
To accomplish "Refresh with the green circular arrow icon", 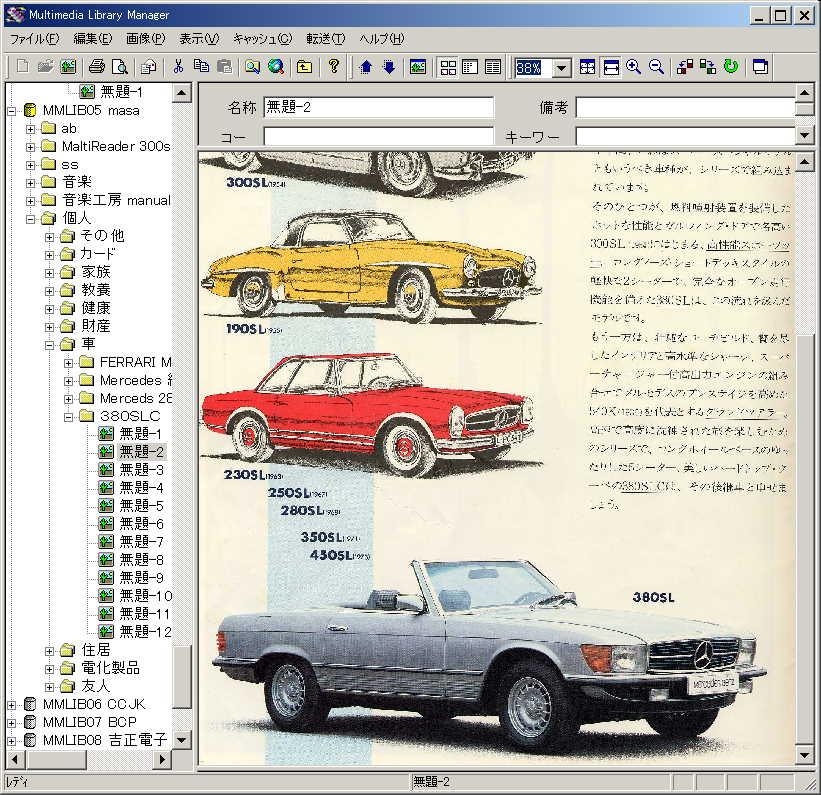I will [x=731, y=67].
